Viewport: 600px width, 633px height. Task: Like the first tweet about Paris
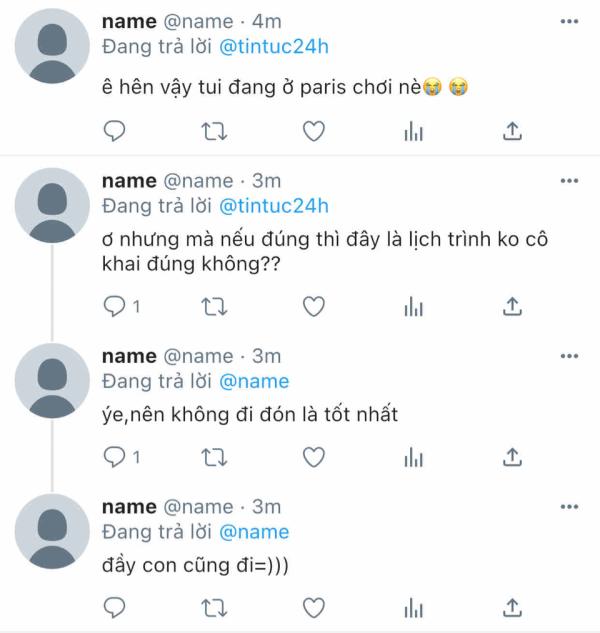click(314, 131)
